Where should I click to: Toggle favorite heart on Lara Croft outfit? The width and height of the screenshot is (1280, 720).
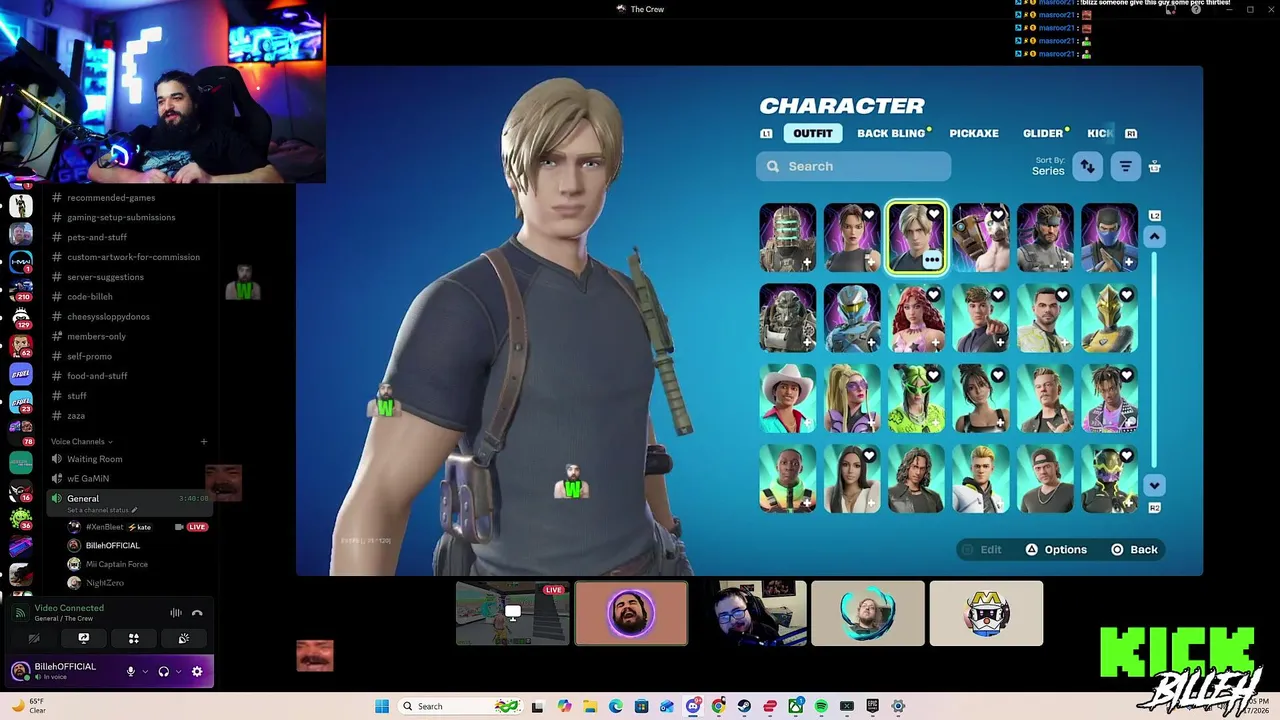tap(869, 215)
